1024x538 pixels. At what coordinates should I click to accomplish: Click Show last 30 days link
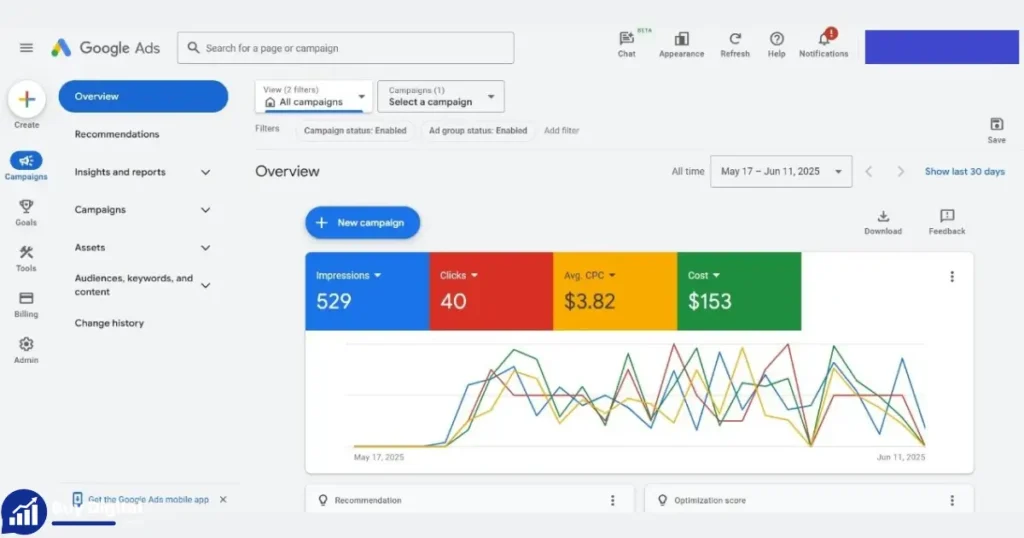pos(965,172)
